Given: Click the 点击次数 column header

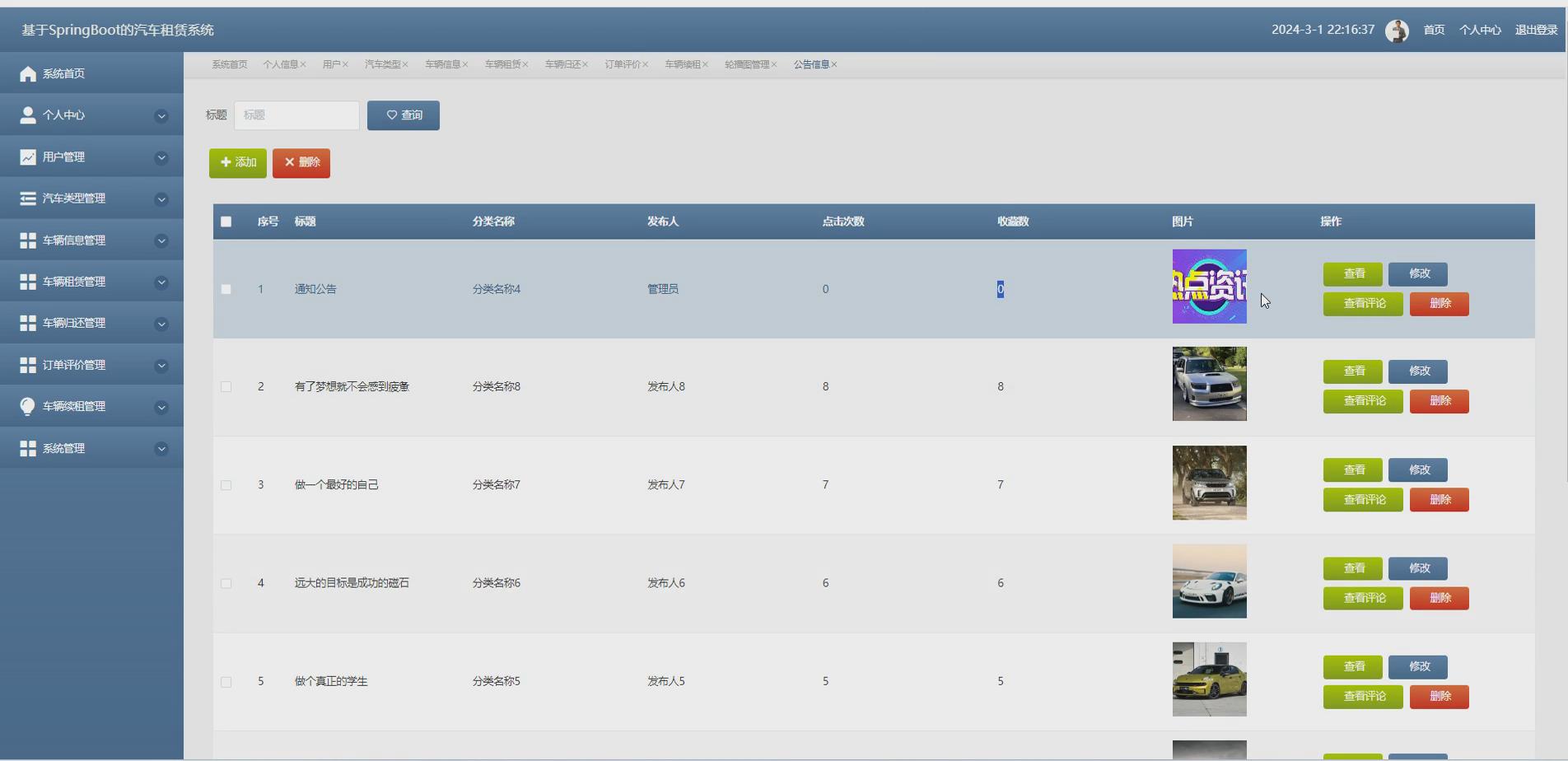Looking at the screenshot, I should (843, 222).
